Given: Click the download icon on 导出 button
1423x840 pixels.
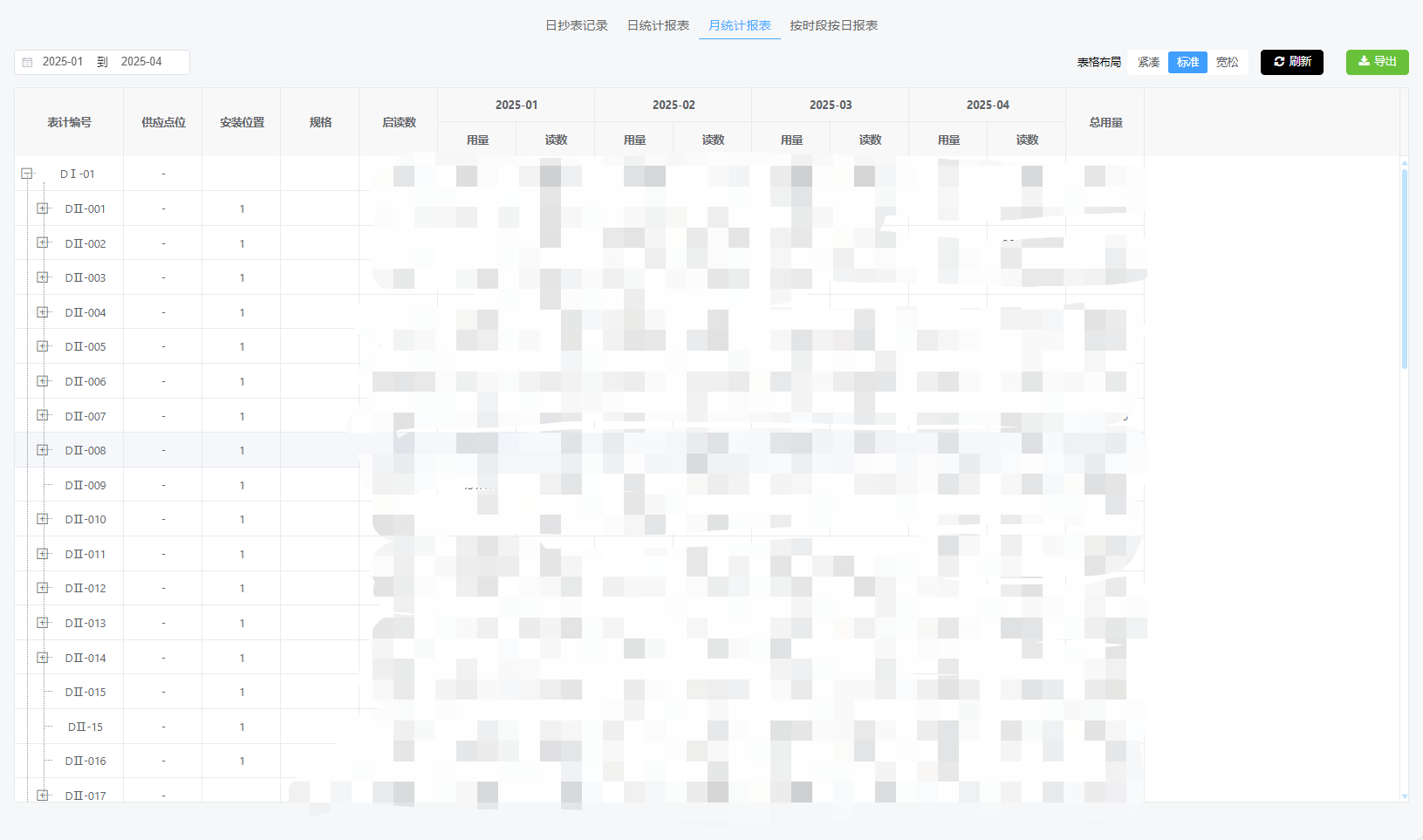Looking at the screenshot, I should coord(1364,62).
